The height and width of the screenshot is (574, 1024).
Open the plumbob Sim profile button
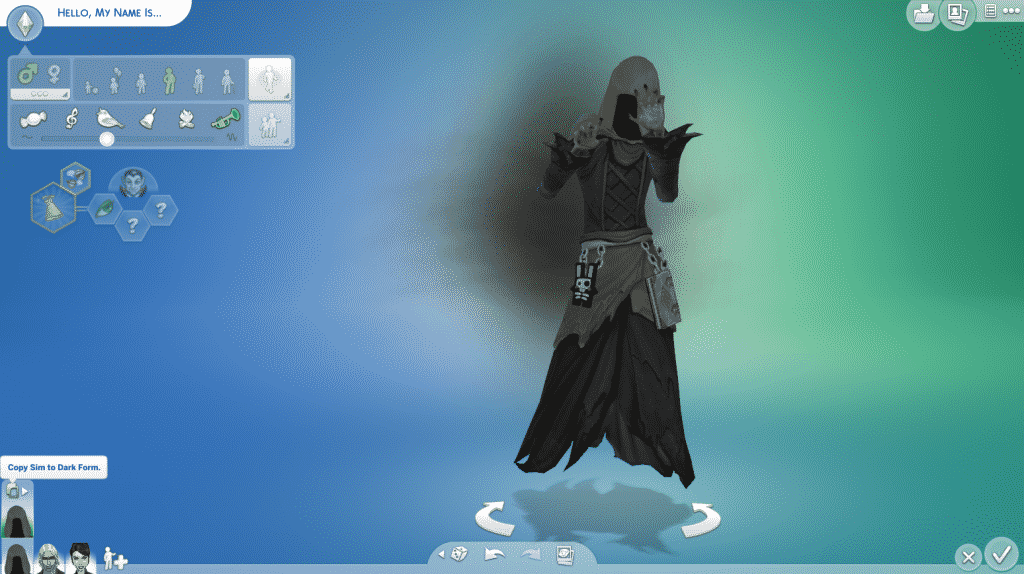pos(25,23)
